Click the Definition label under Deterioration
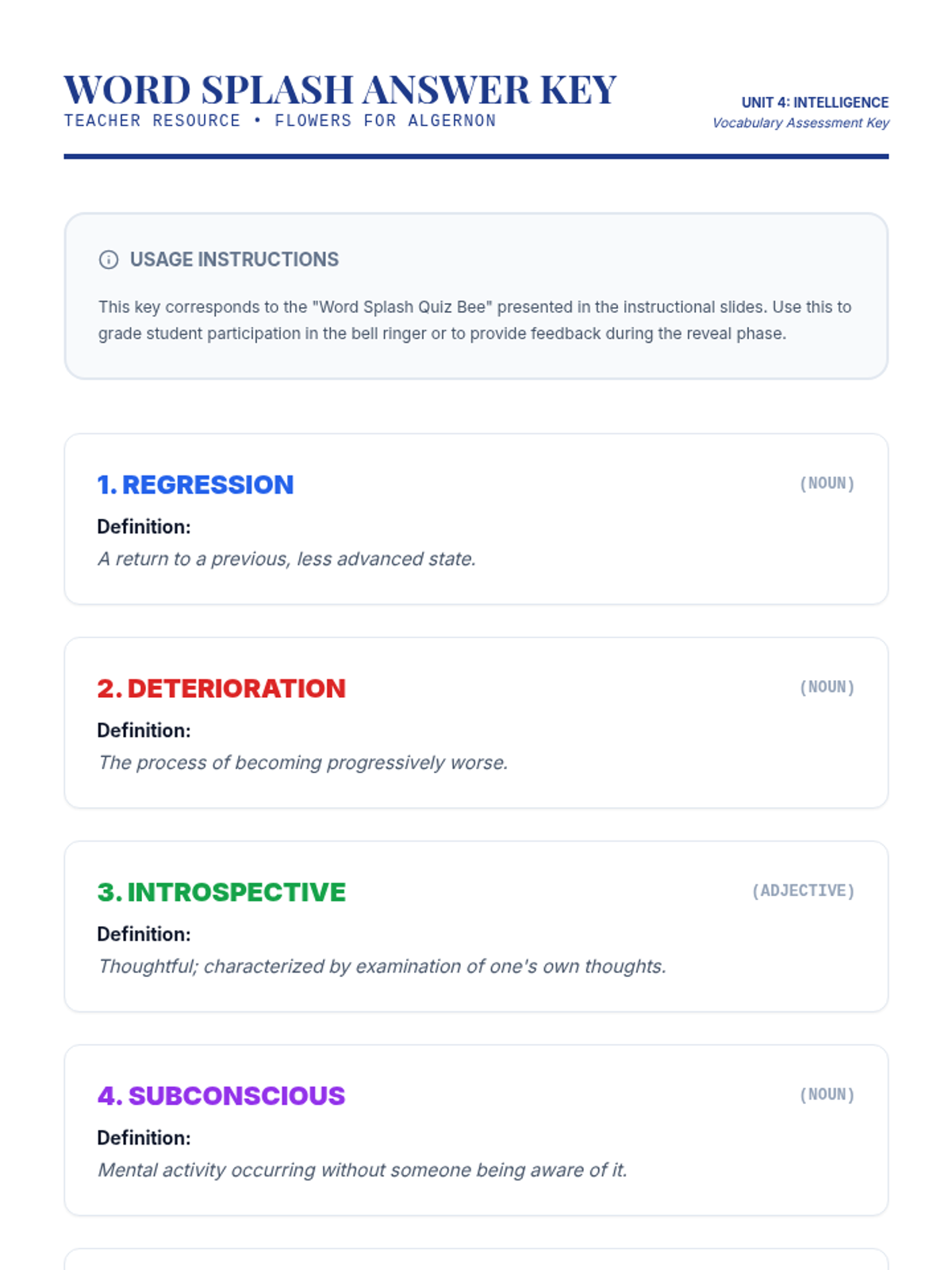952x1270 pixels. click(x=144, y=730)
